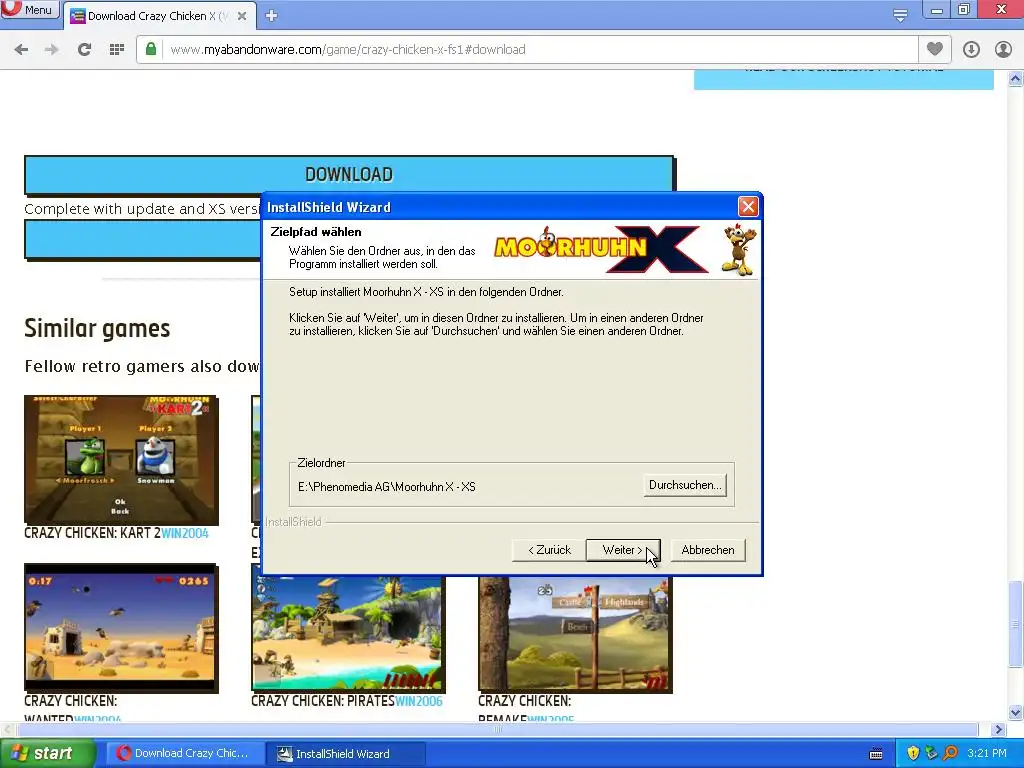Screen dimensions: 1024x768
Task: Click the myabandonware URL in the address bar
Action: (347, 50)
